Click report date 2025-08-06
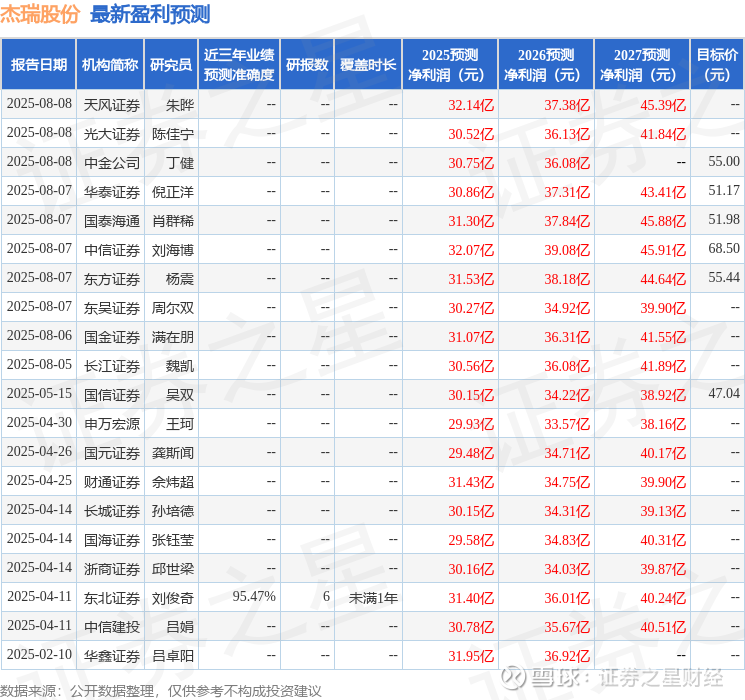 pyautogui.click(x=39, y=336)
